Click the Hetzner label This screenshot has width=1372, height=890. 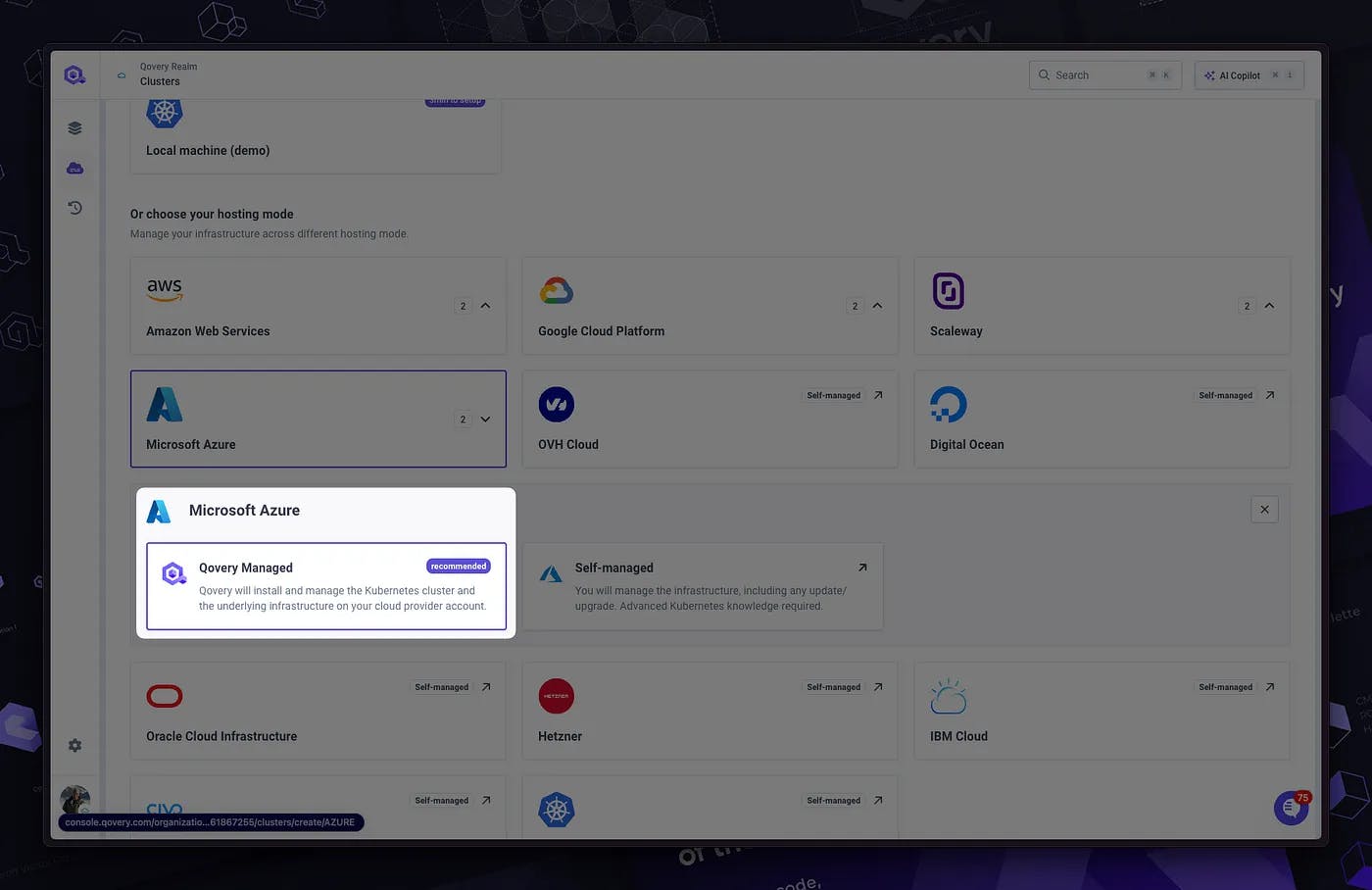560,736
